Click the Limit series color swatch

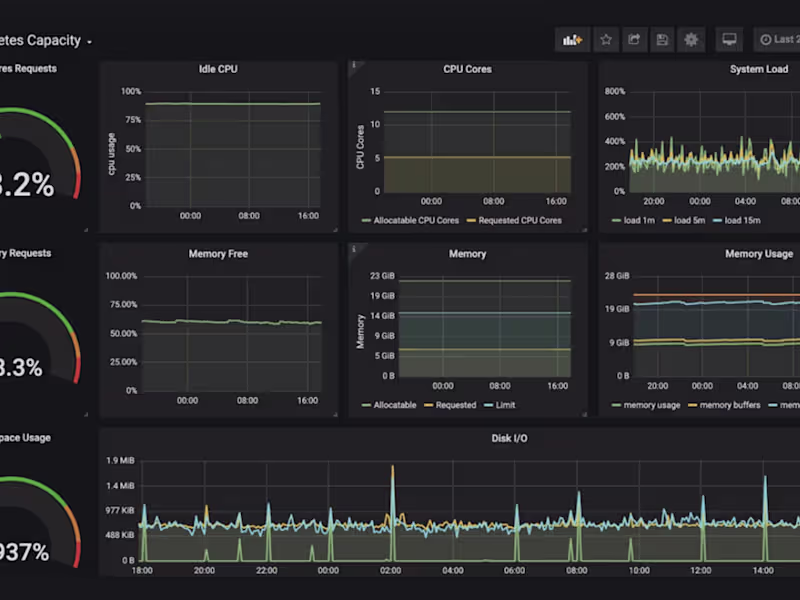(x=487, y=405)
